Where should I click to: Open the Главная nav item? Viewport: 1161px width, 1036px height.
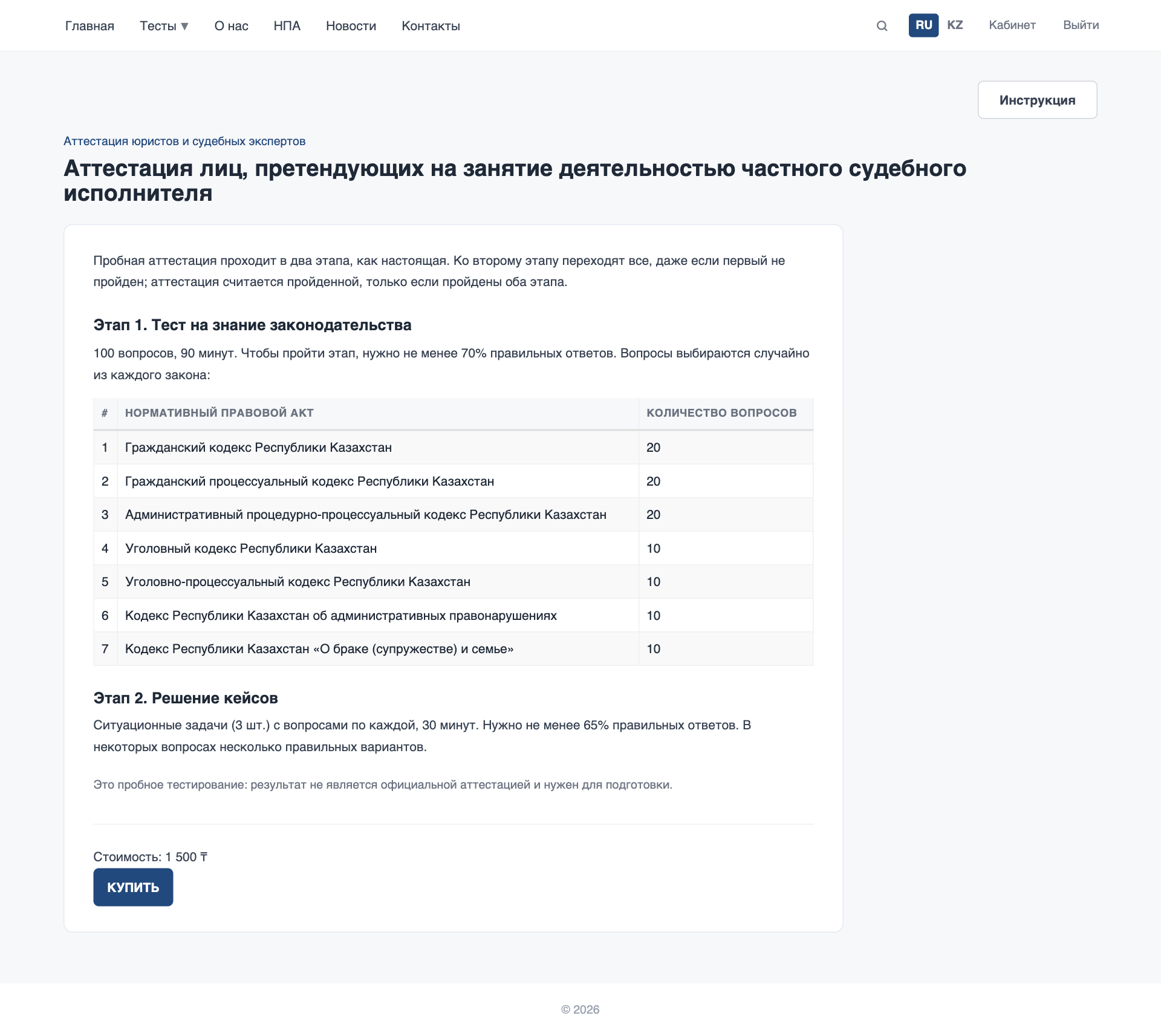(x=89, y=25)
